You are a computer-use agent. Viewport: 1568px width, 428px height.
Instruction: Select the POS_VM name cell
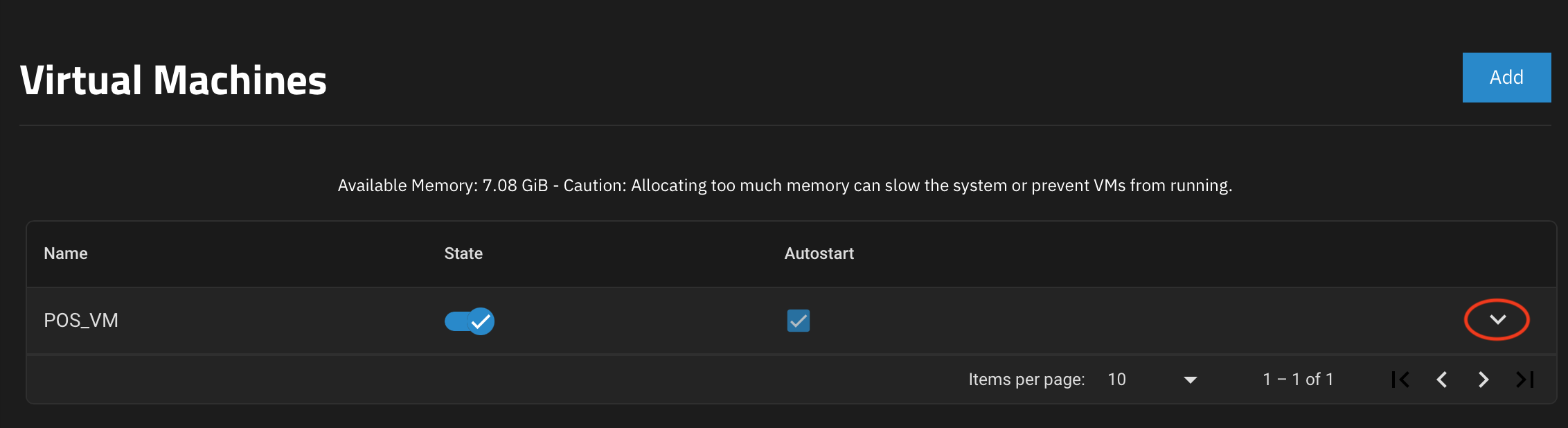pyautogui.click(x=81, y=321)
